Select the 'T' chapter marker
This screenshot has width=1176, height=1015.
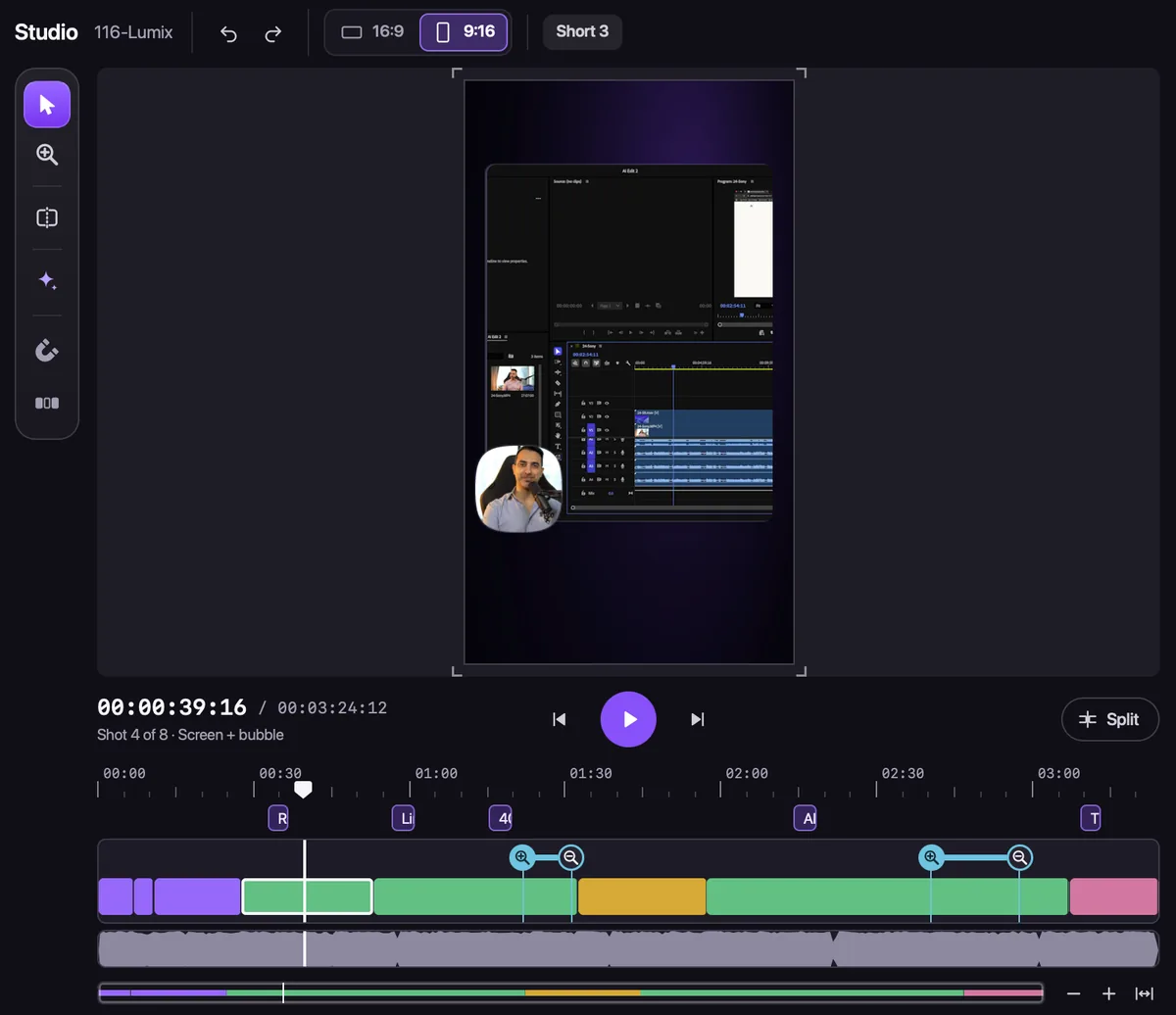pos(1091,818)
